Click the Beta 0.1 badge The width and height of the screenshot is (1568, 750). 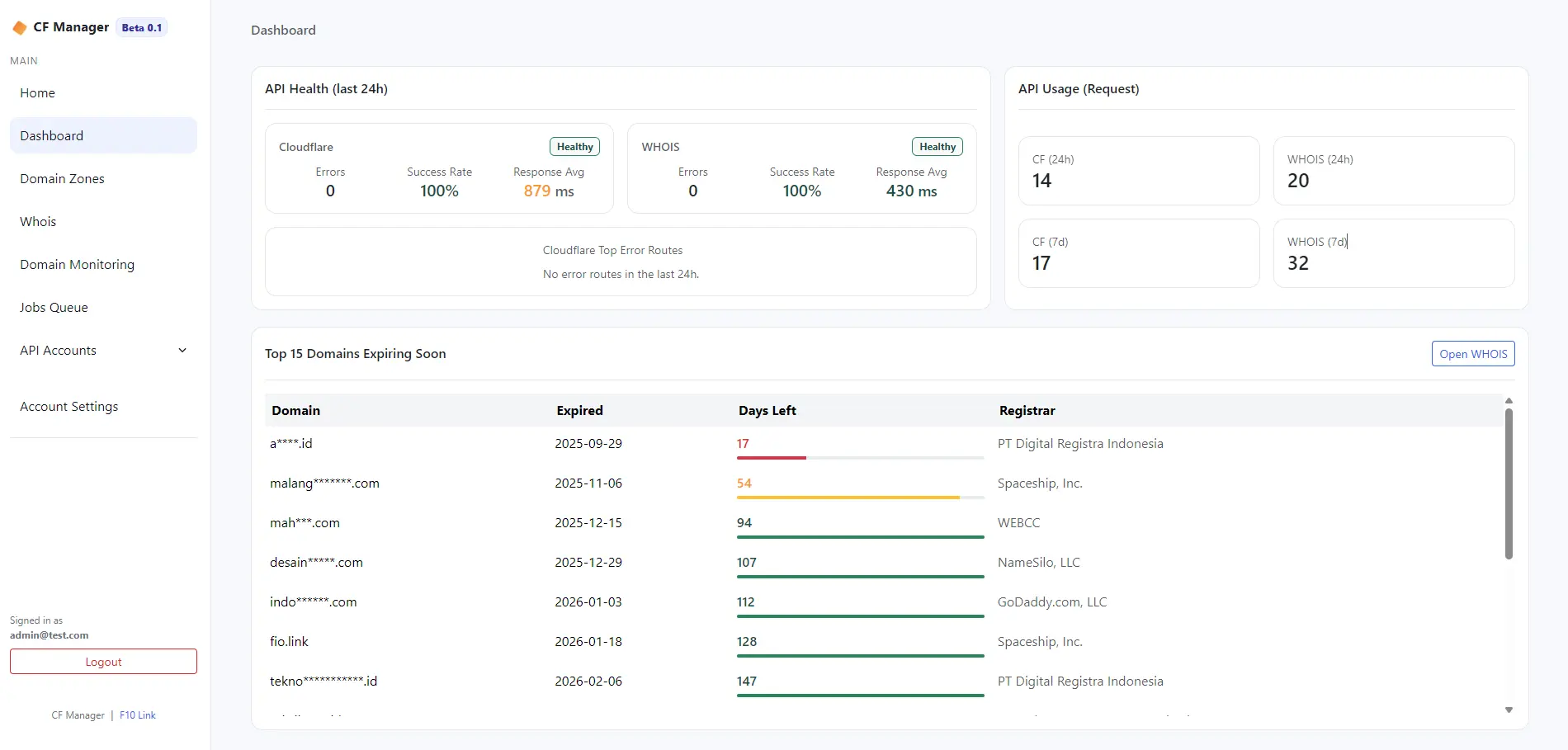tap(141, 27)
